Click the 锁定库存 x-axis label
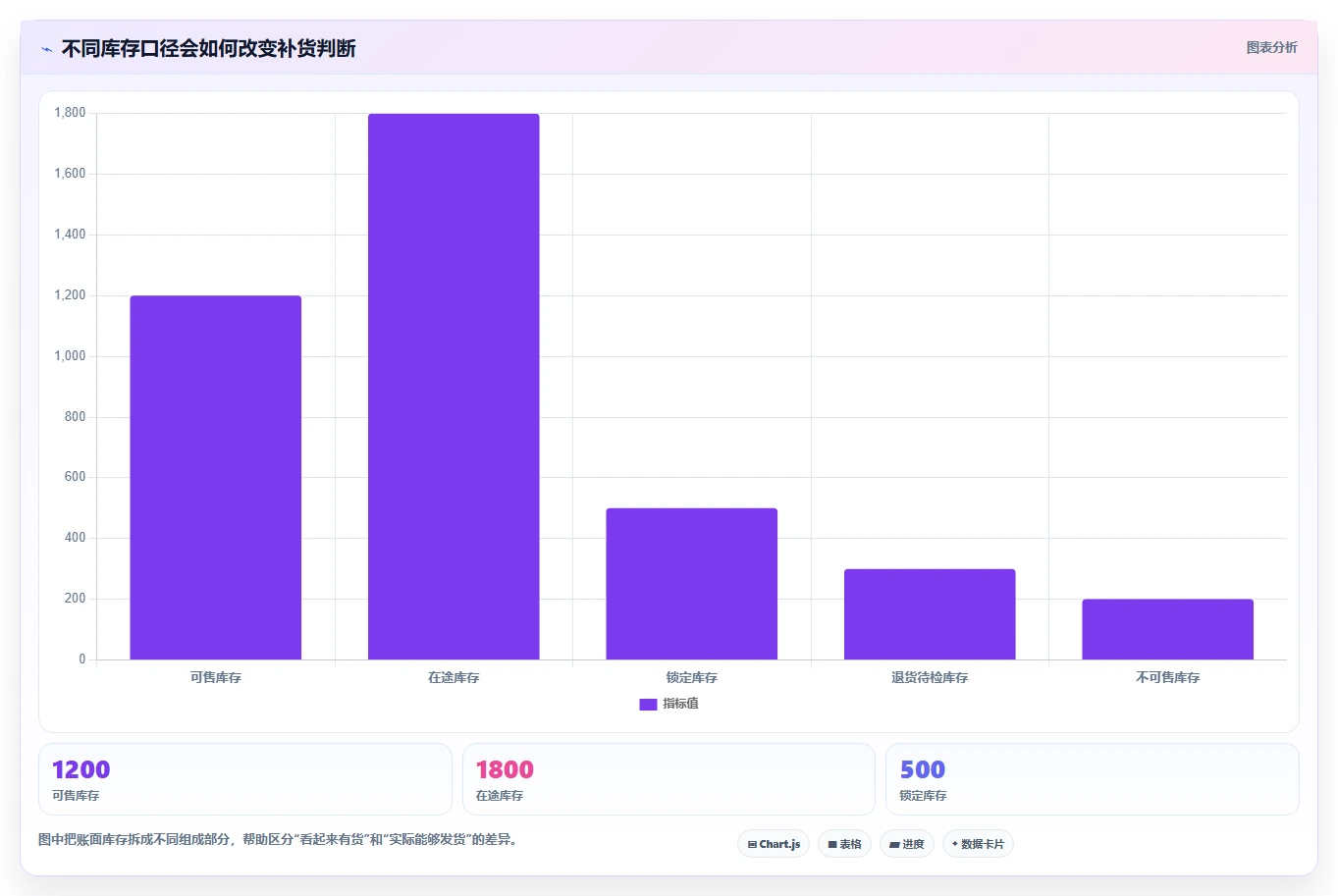 click(692, 678)
